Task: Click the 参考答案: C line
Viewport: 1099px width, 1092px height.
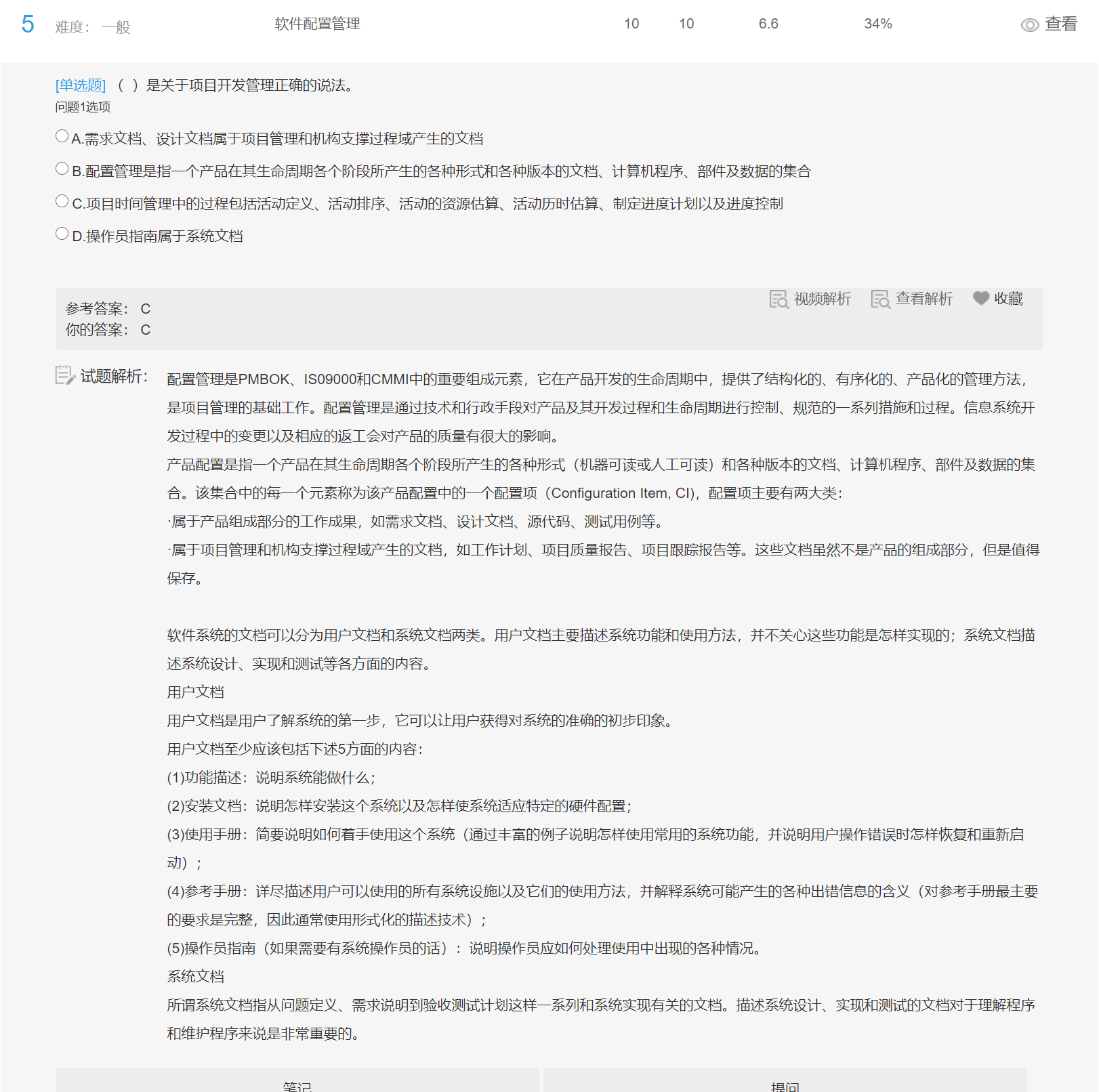Action: point(108,309)
